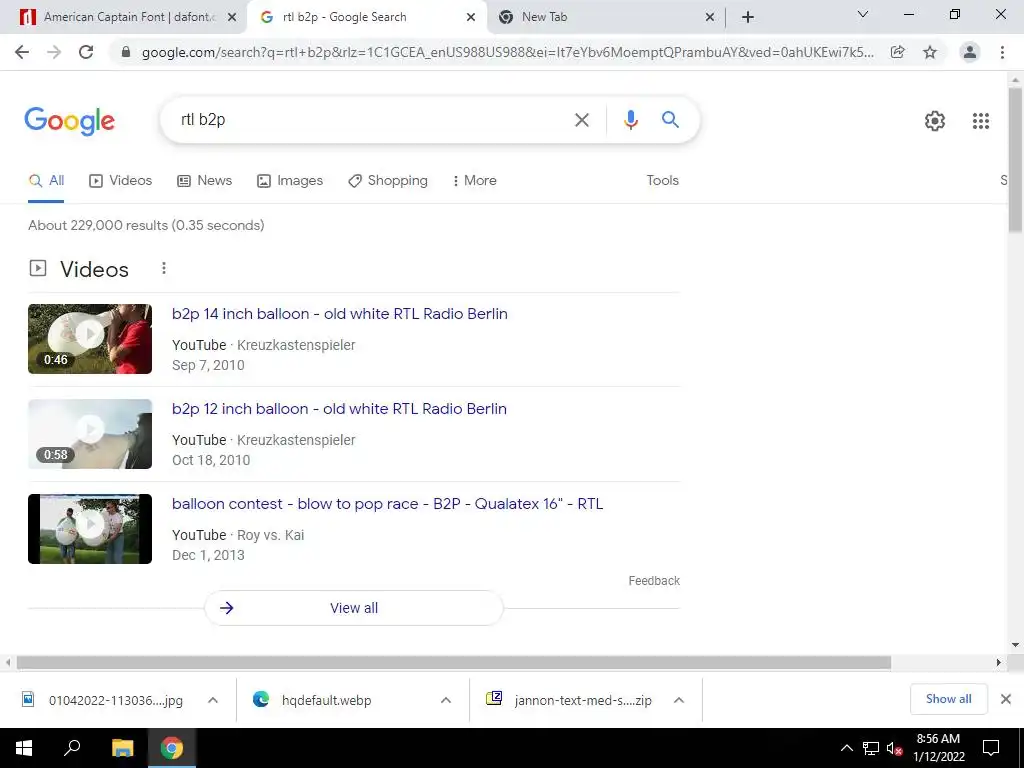Start voice search with the microphone icon
Screen dimensions: 1024x768
click(x=630, y=120)
